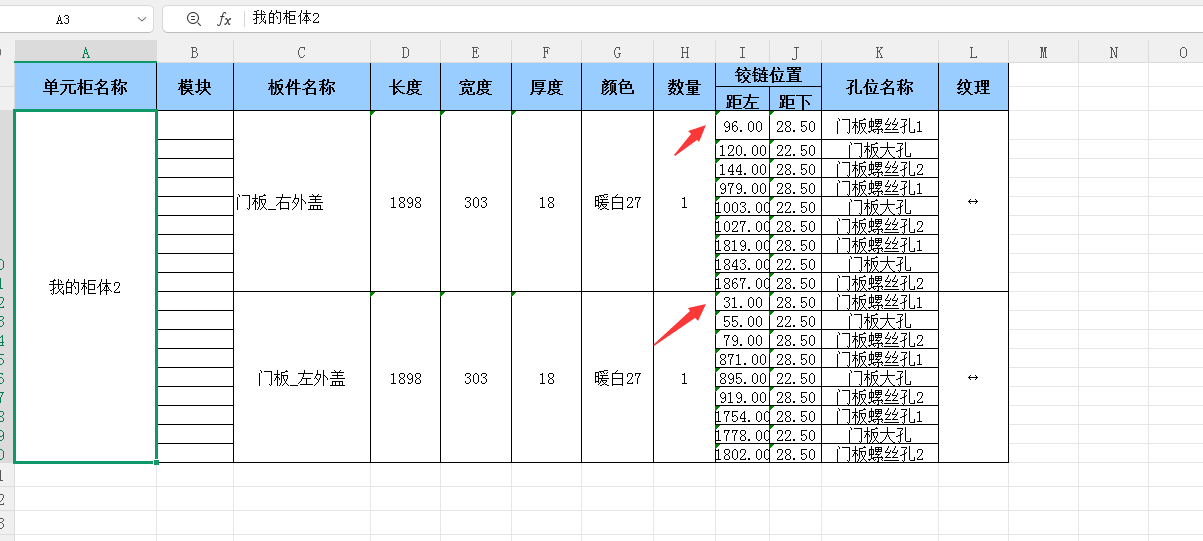Click the 板件名称 header cell
Screen dimensions: 1203x541
click(302, 87)
